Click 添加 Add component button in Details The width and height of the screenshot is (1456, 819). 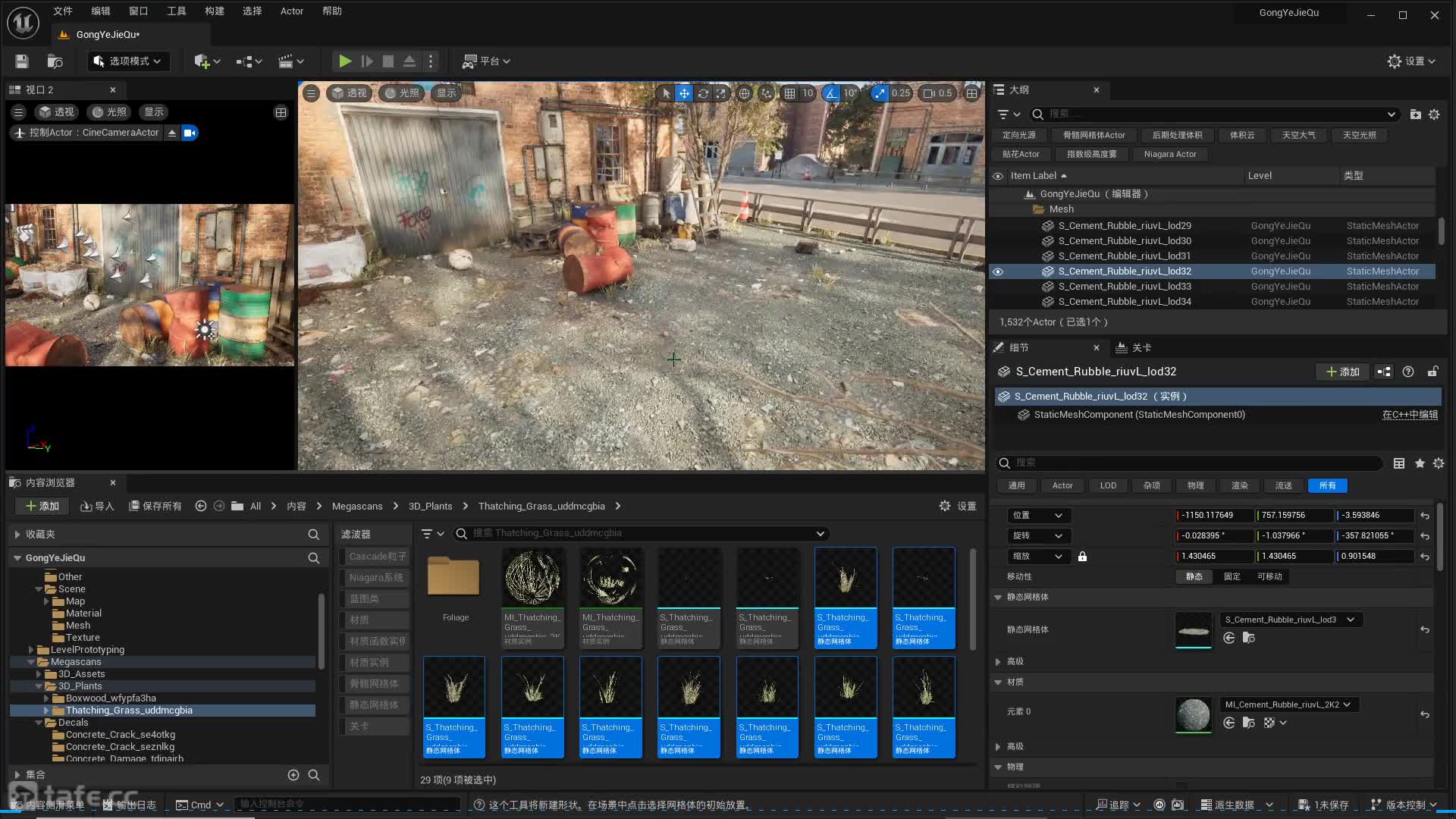(1342, 372)
